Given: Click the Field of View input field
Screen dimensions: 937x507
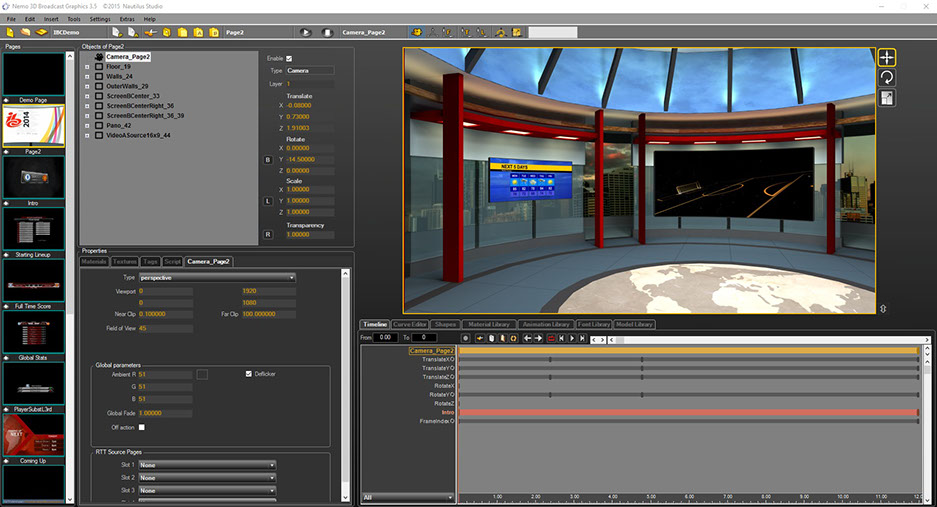Looking at the screenshot, I should click(x=165, y=327).
